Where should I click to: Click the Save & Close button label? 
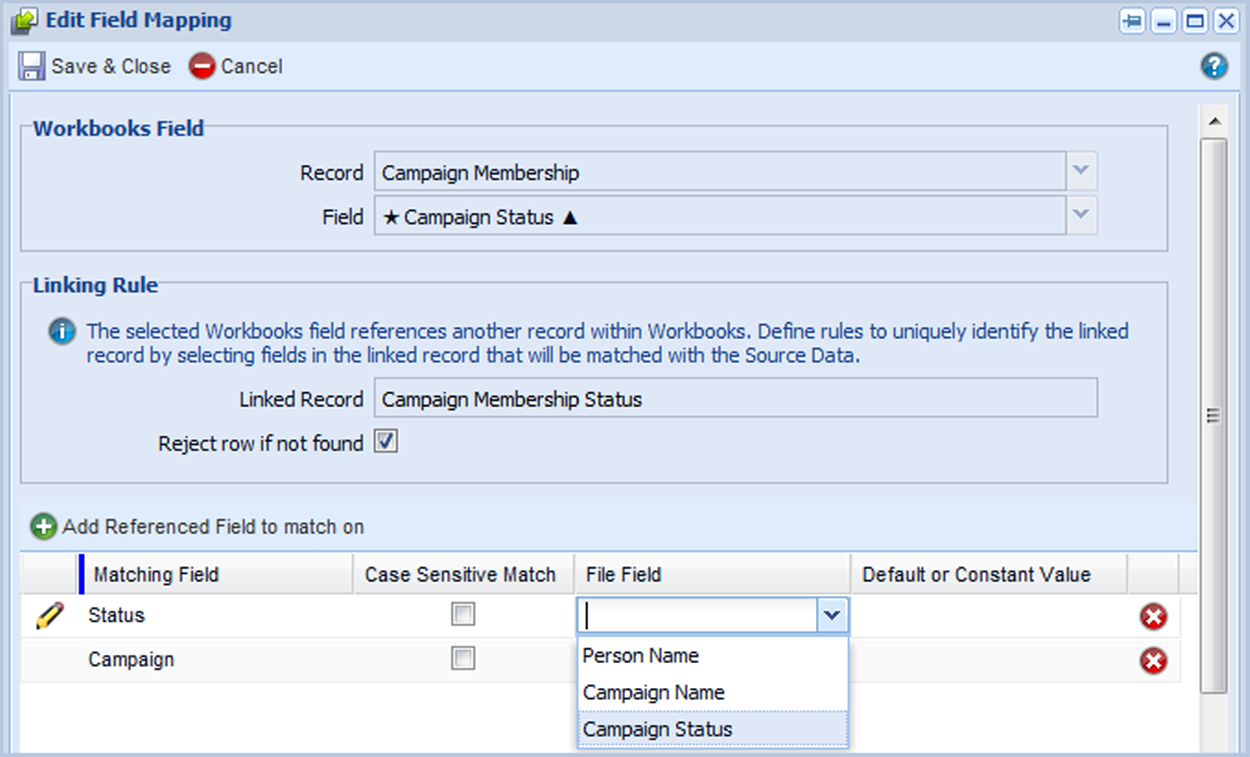click(x=111, y=66)
